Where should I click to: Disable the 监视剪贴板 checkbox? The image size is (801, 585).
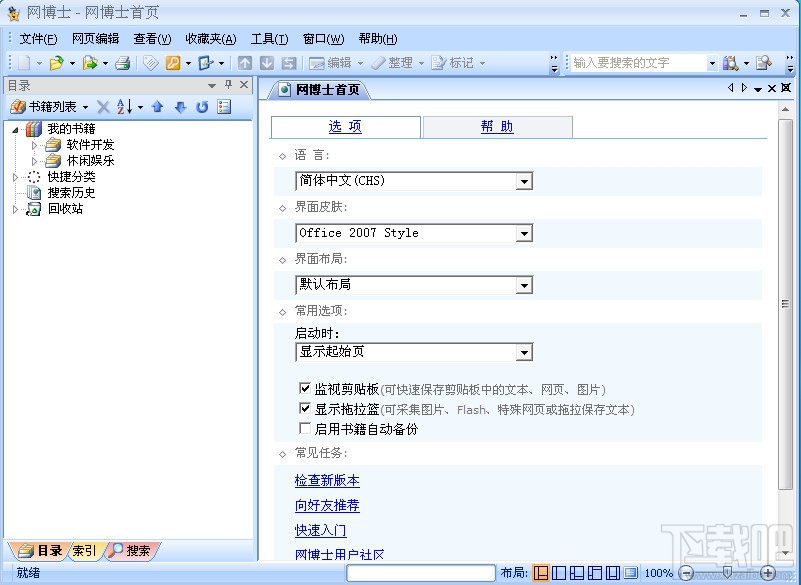[x=306, y=389]
